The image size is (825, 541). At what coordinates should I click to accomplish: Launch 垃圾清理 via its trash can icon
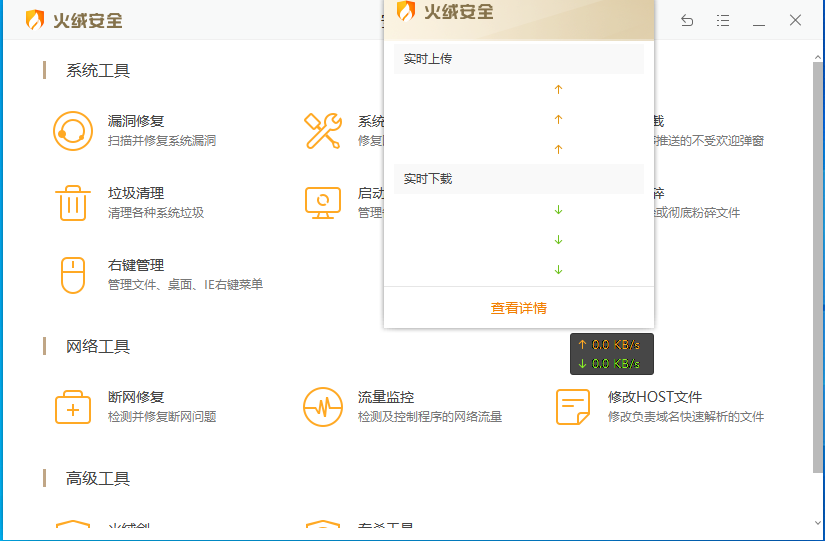click(72, 203)
